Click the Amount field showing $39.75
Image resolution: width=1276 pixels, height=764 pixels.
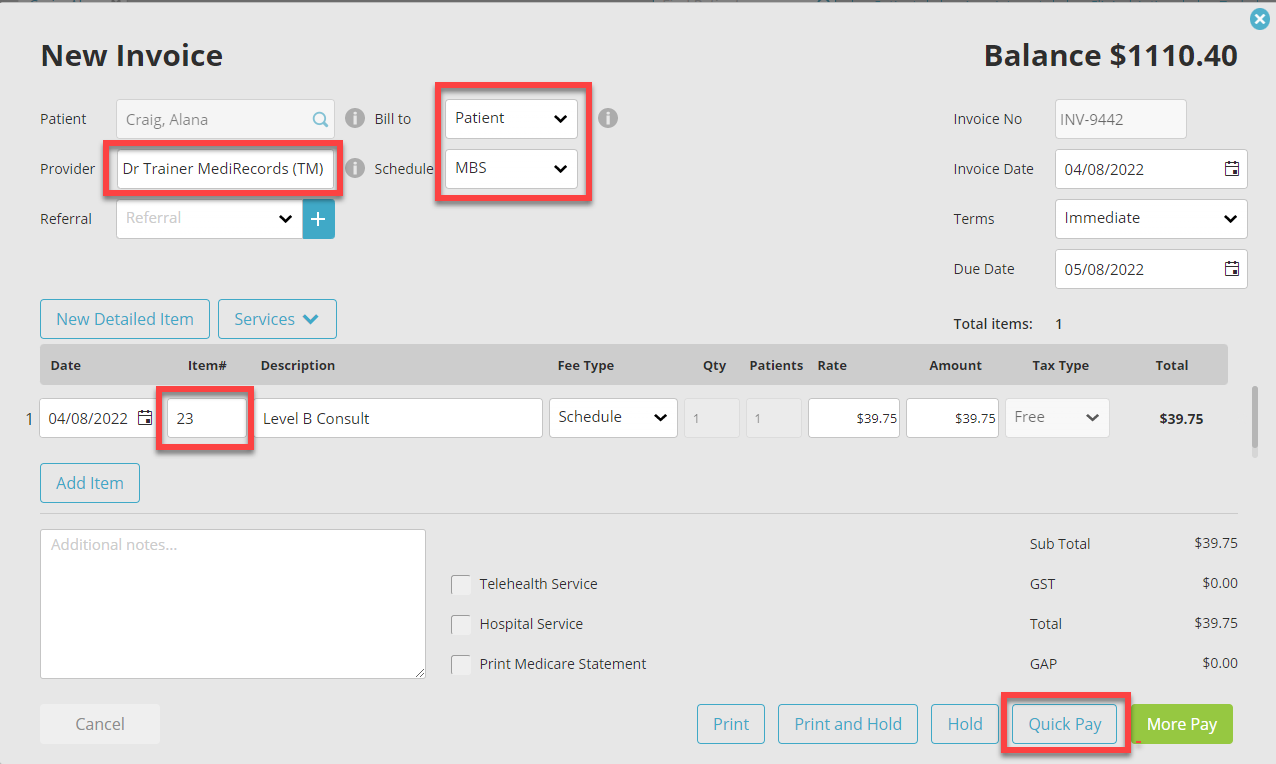coord(952,418)
